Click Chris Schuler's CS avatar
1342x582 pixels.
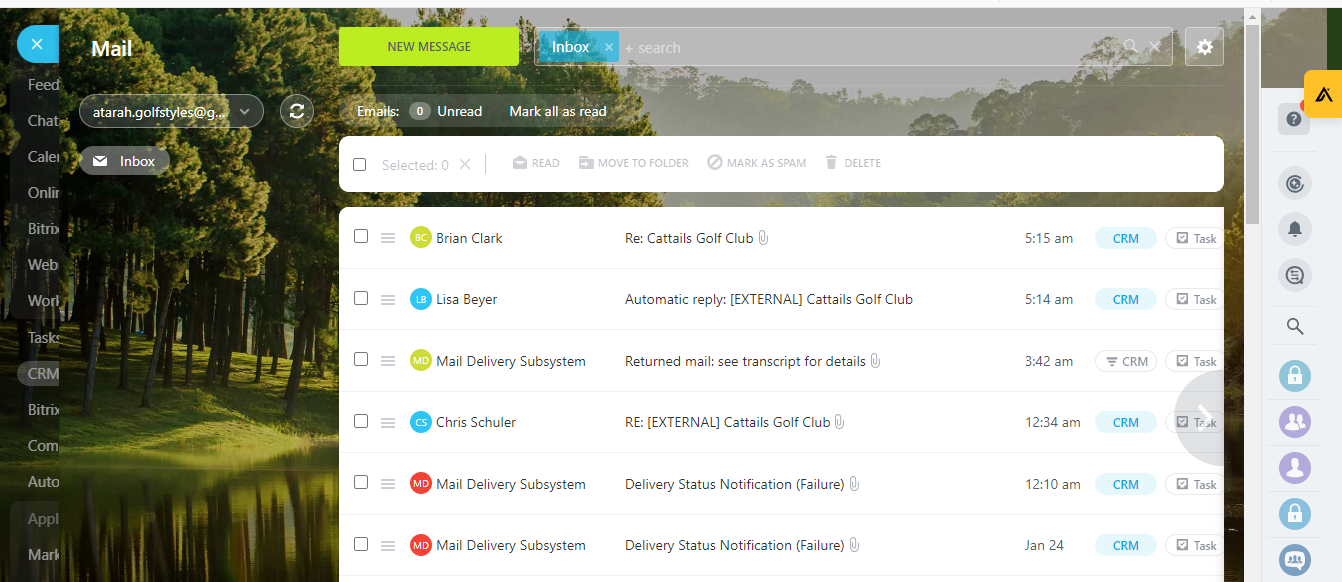coord(421,422)
